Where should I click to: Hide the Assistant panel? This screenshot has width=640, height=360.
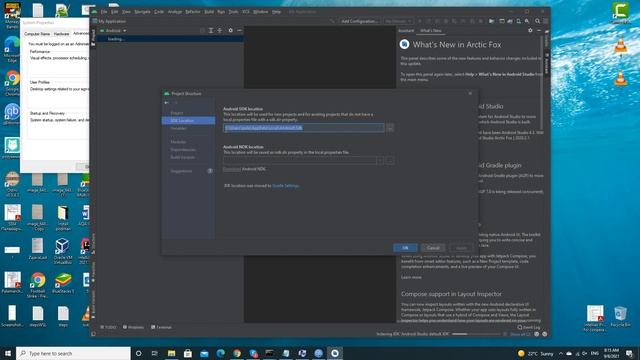[x=539, y=31]
